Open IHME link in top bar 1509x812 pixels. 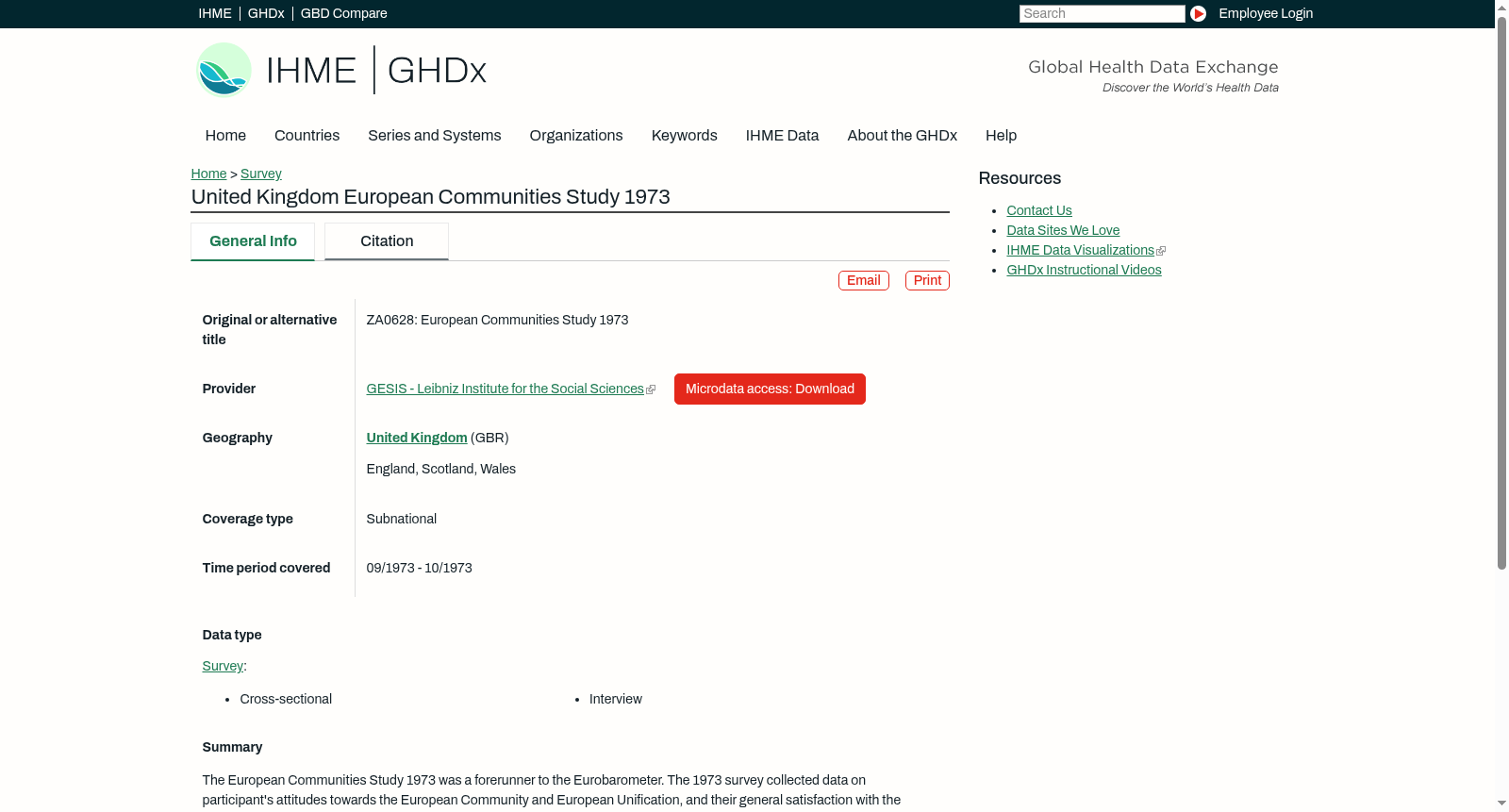tap(215, 13)
